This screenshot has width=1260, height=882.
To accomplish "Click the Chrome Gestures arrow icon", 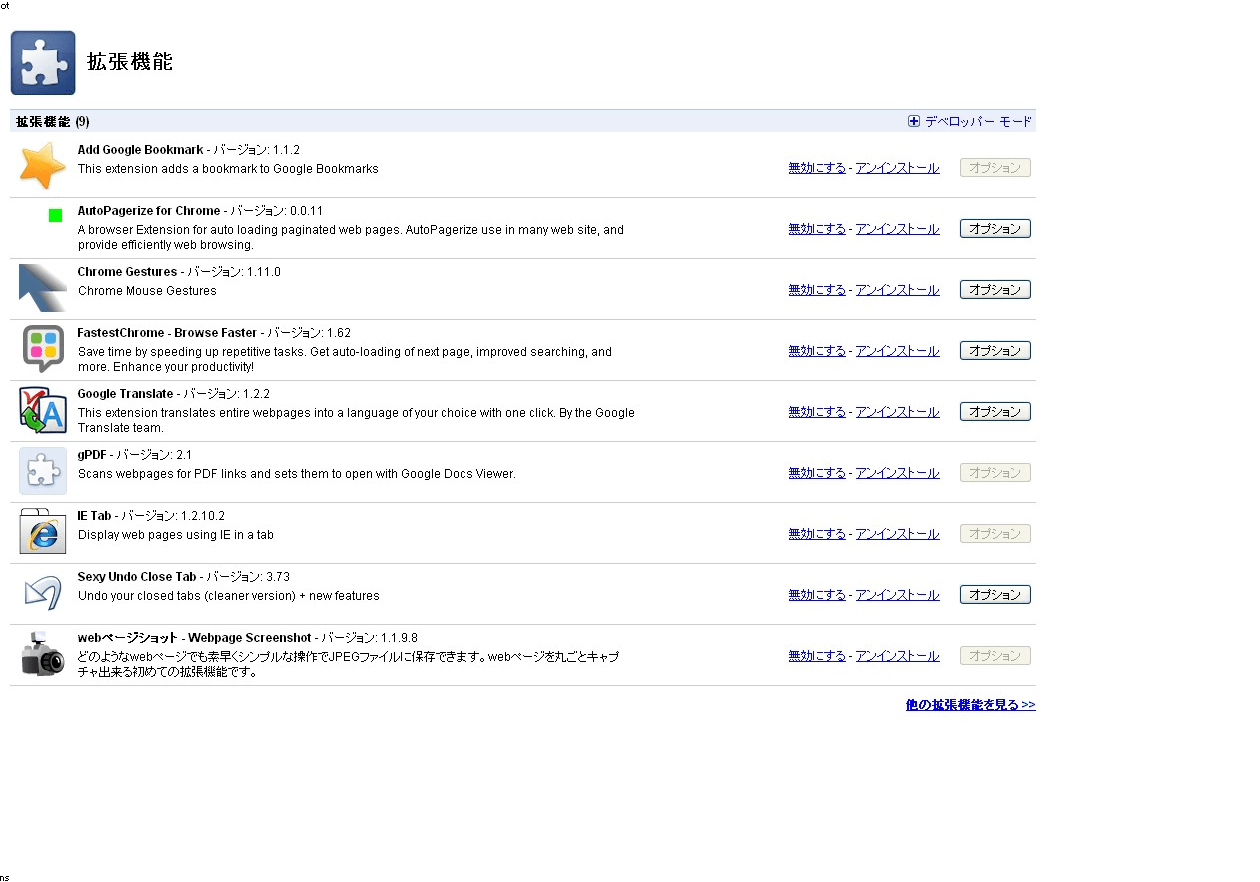I will point(43,288).
